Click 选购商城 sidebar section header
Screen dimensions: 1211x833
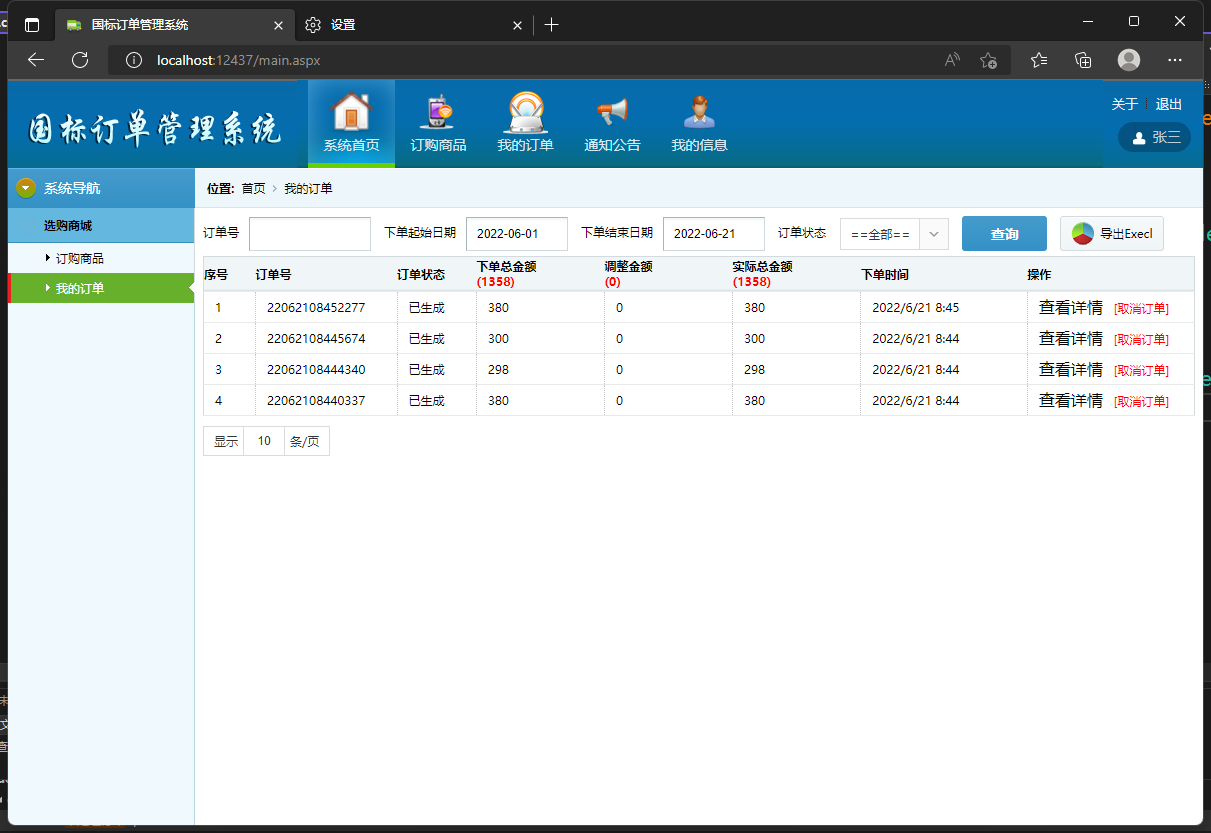pyautogui.click(x=101, y=226)
